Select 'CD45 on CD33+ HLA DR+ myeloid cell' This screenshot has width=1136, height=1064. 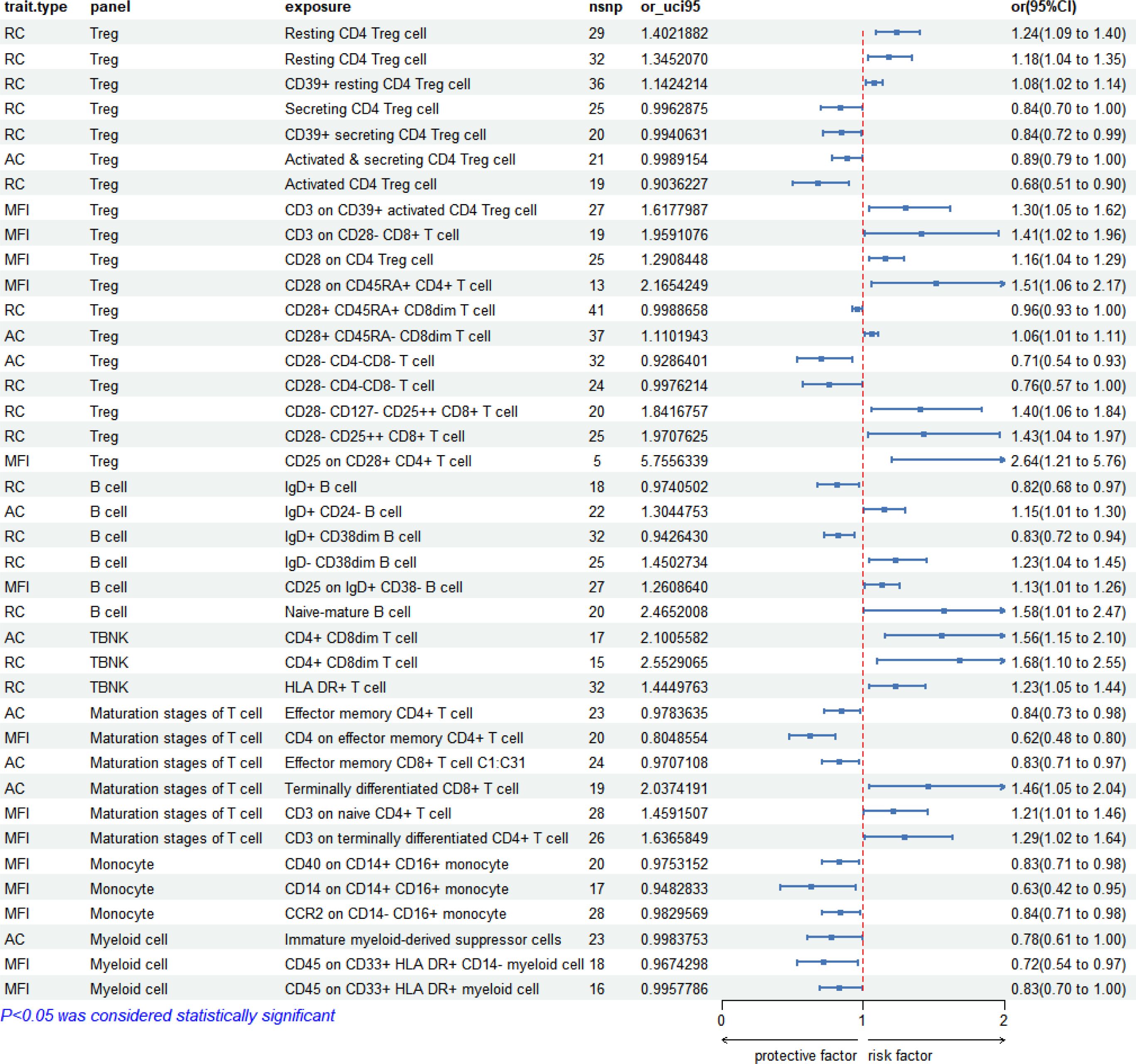click(412, 989)
